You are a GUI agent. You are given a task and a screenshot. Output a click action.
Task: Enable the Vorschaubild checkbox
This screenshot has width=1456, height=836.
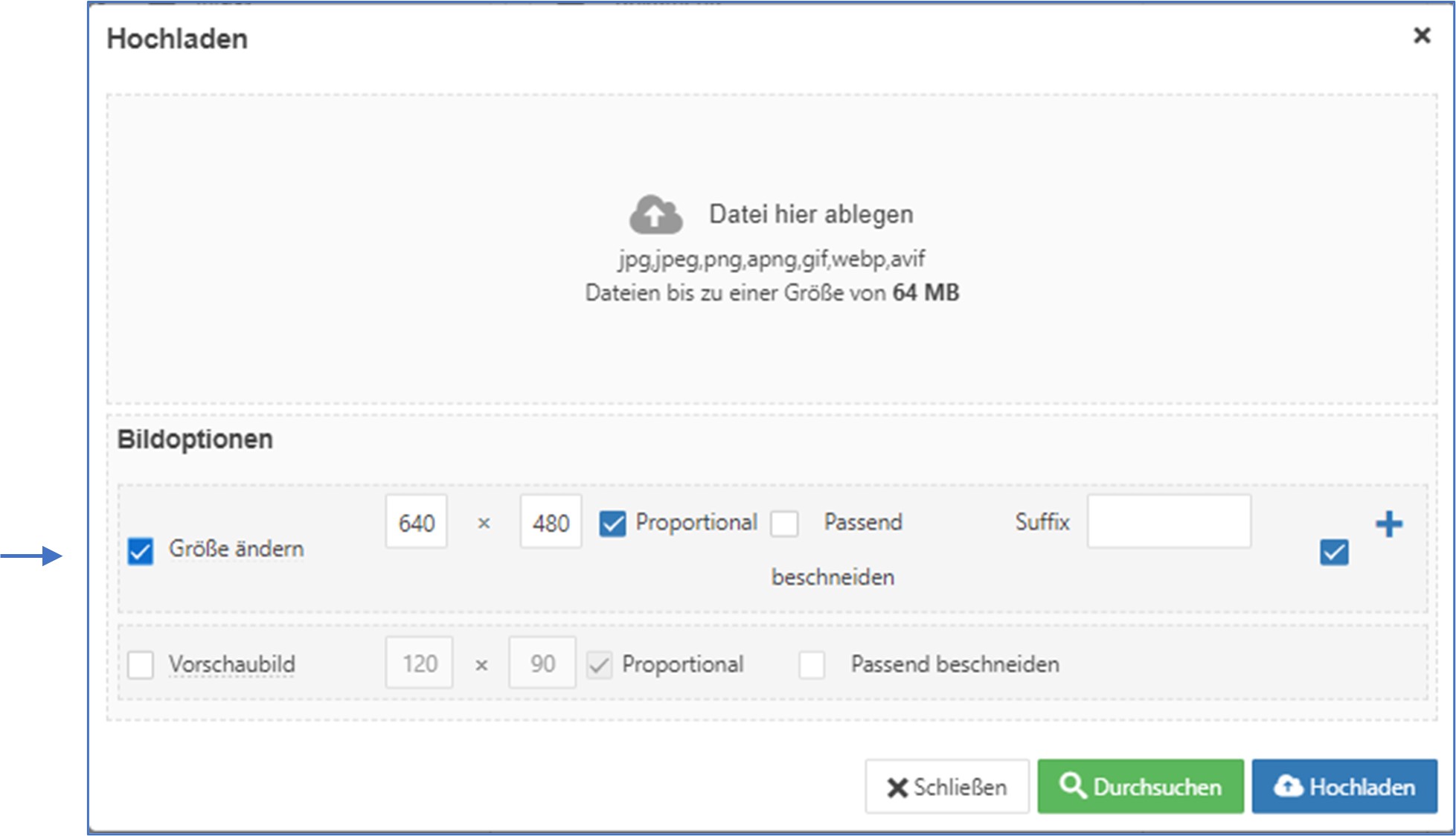141,664
